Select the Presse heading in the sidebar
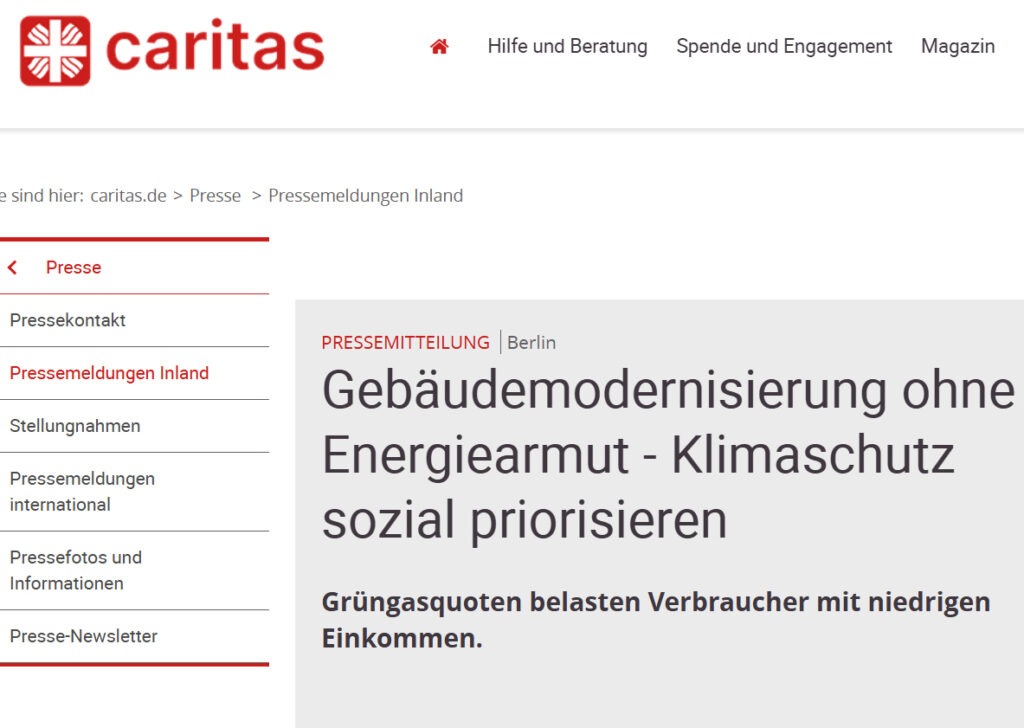The width and height of the screenshot is (1024, 728). [73, 267]
